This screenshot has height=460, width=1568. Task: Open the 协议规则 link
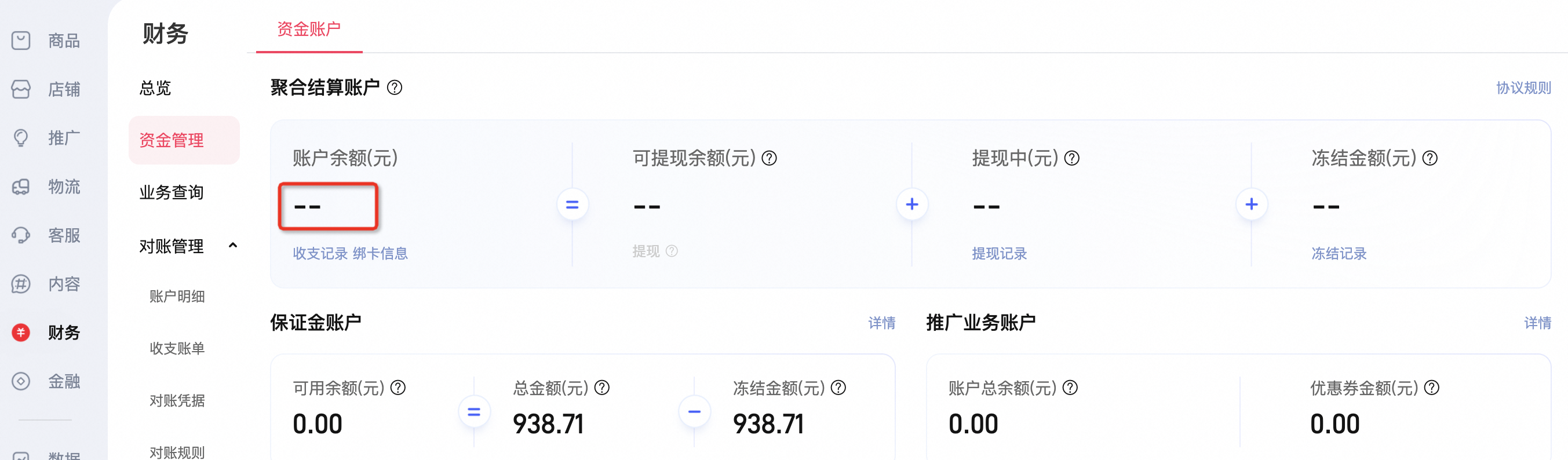(x=1523, y=88)
